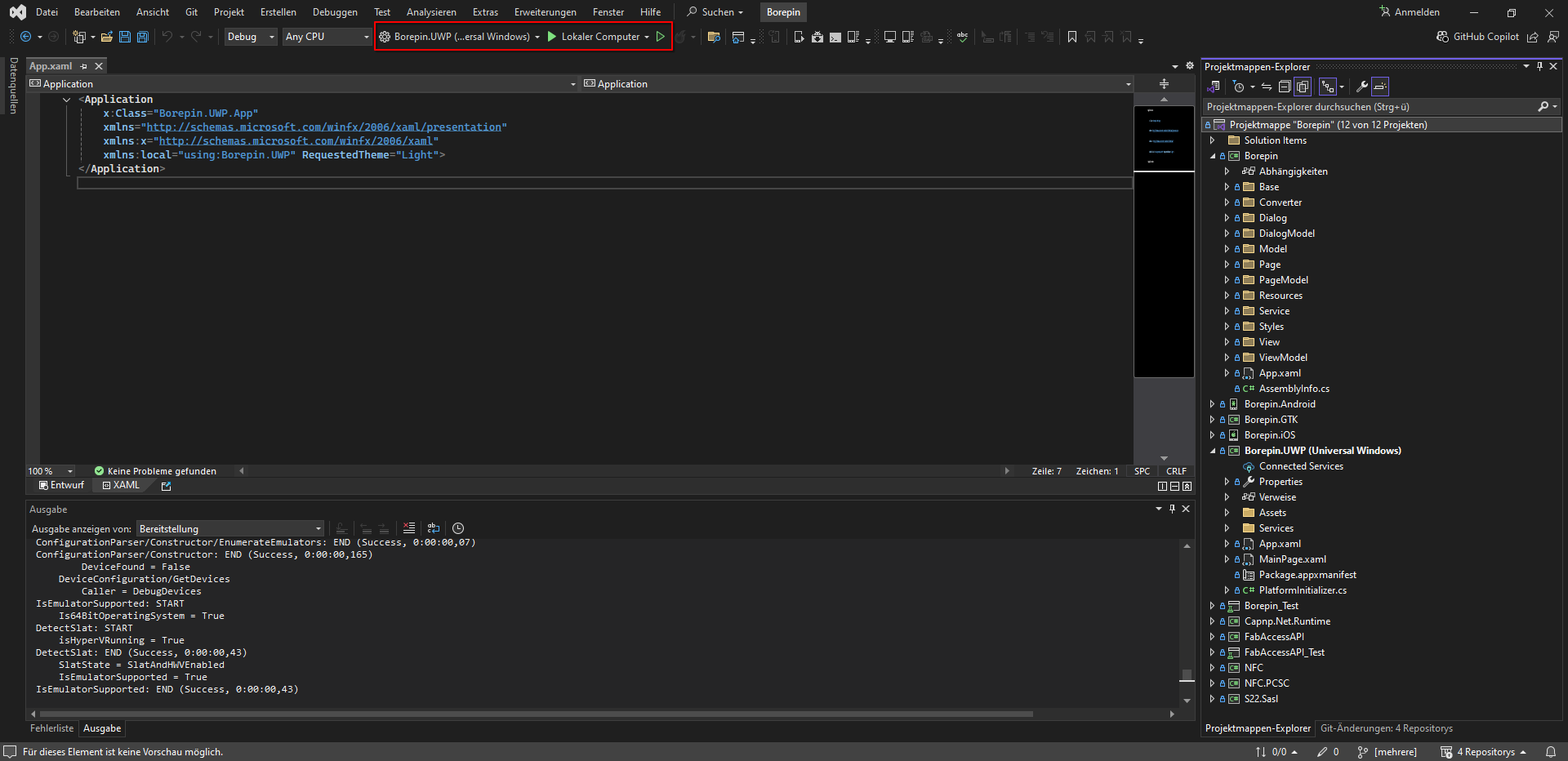Click 4 Repositorys in status bar

tap(1482, 752)
